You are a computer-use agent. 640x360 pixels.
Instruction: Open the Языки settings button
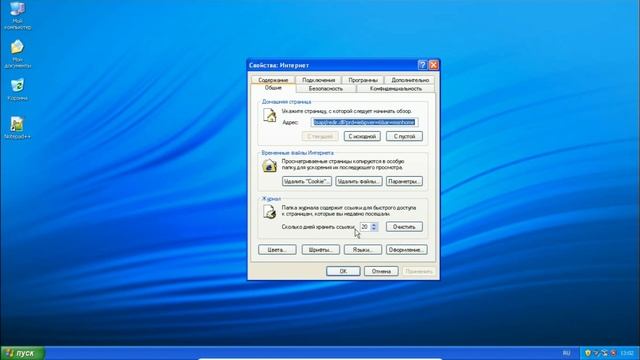coord(363,250)
